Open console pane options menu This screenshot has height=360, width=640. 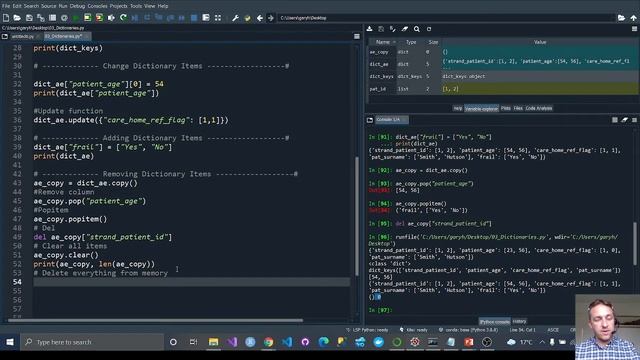634,120
